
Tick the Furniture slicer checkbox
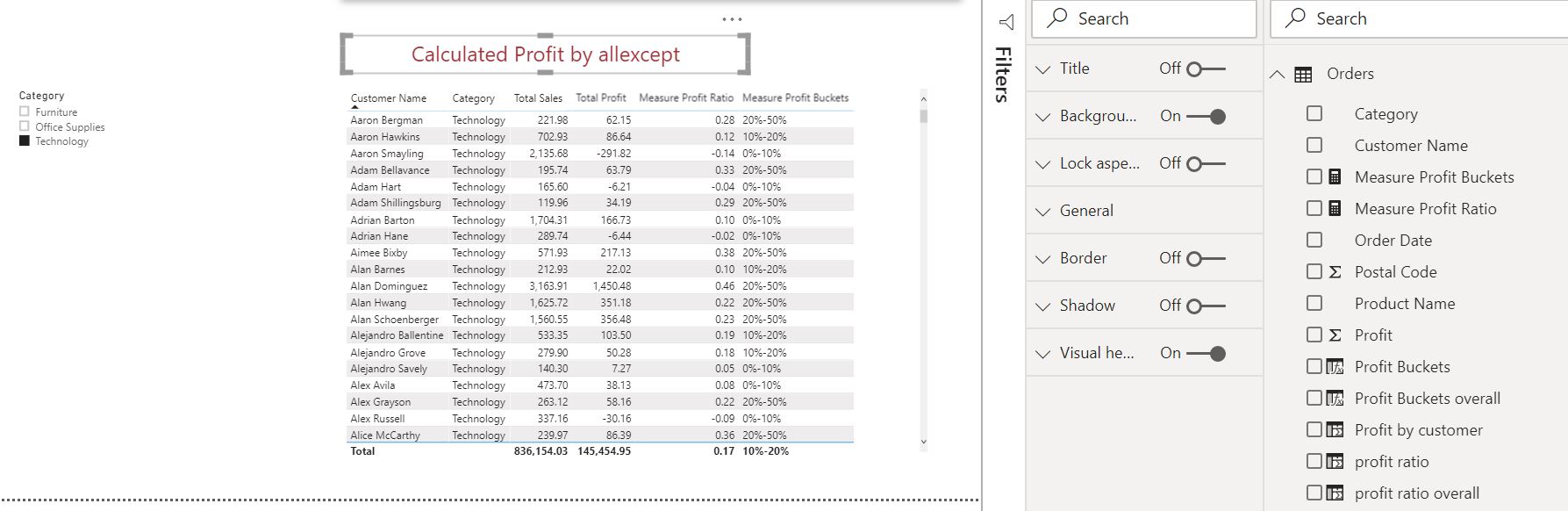(25, 112)
